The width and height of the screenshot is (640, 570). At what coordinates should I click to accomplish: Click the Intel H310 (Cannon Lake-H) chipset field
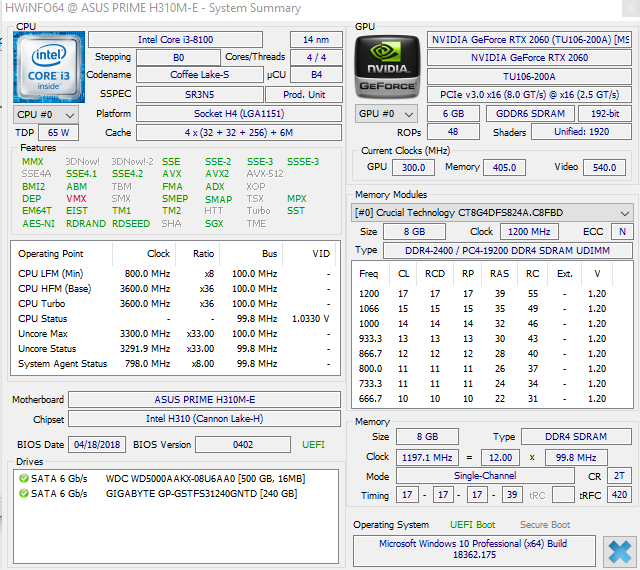(204, 419)
